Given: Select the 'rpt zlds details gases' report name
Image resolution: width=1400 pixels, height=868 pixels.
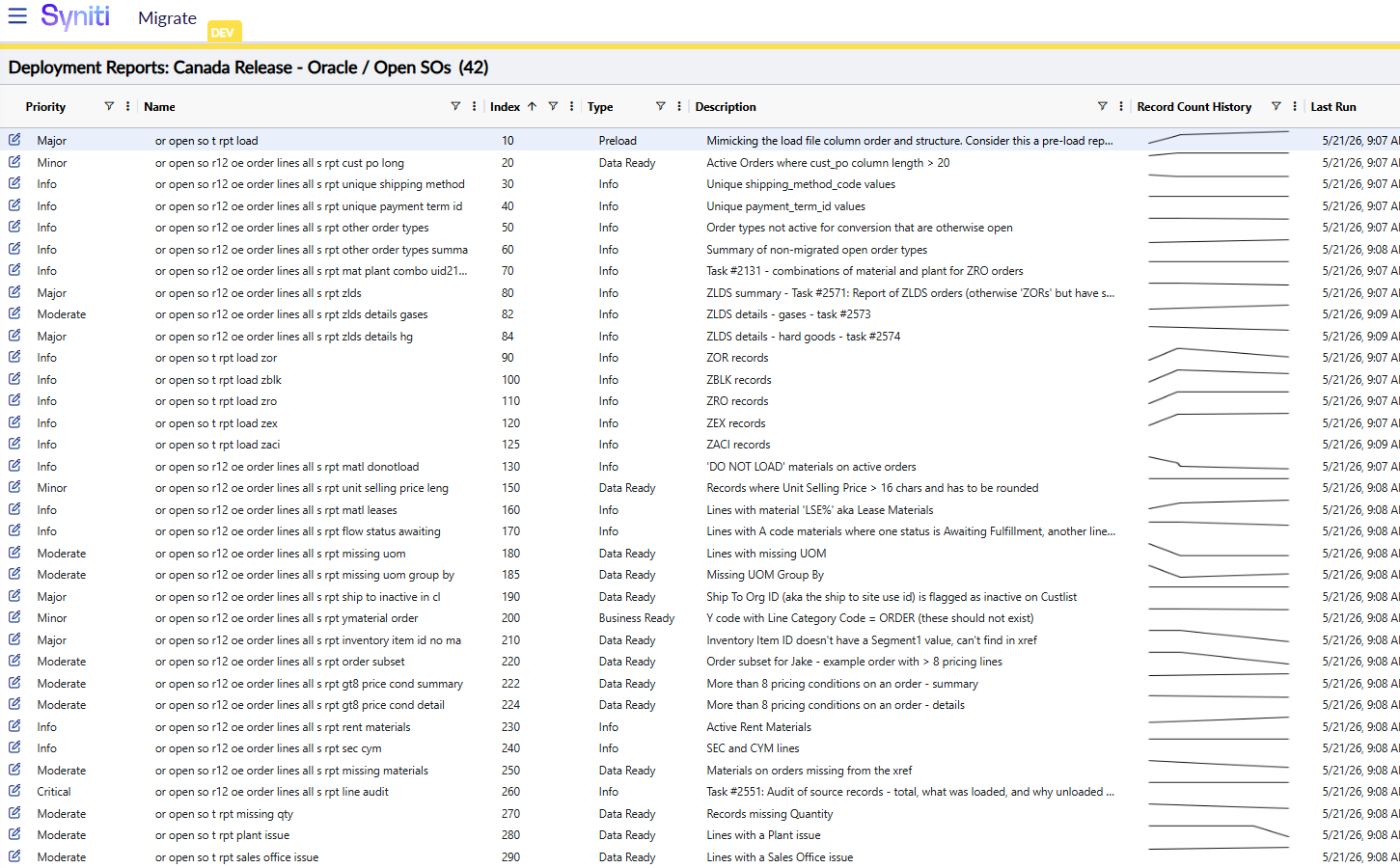Looking at the screenshot, I should pyautogui.click(x=291, y=314).
